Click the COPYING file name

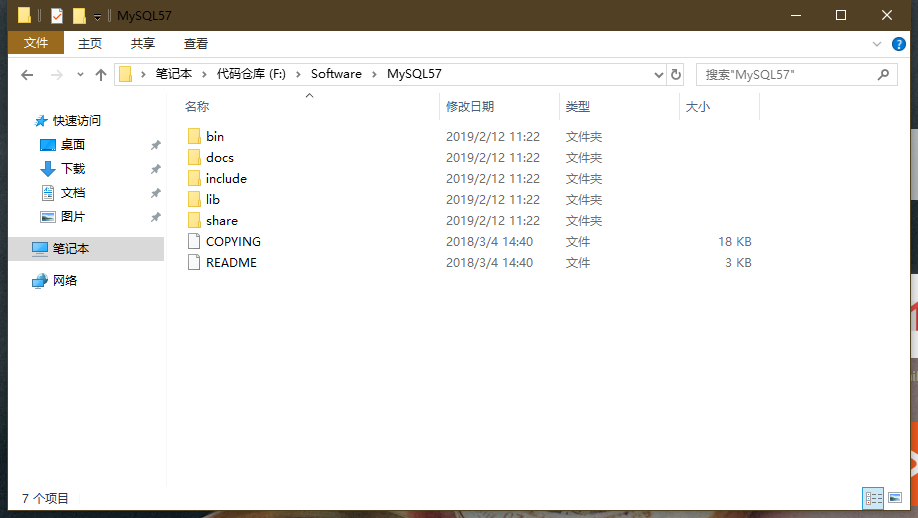234,242
